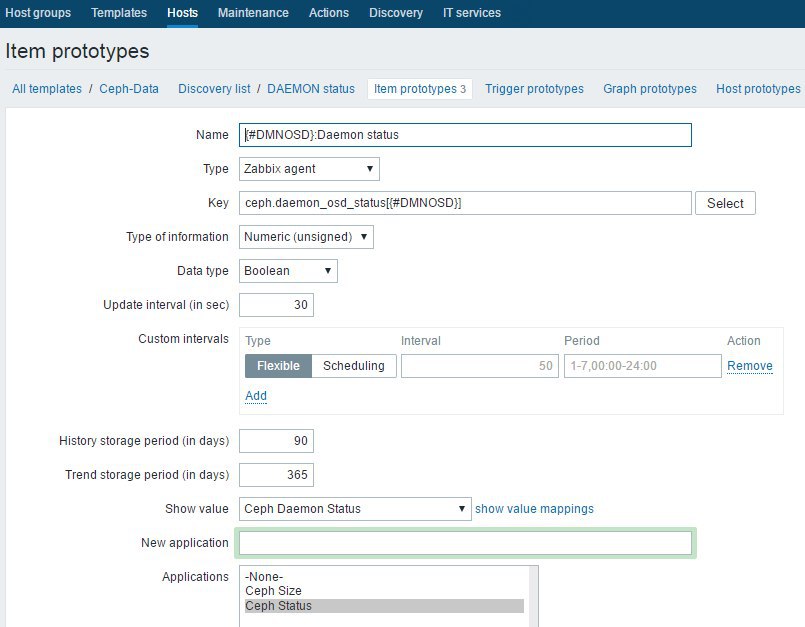The height and width of the screenshot is (627, 805).
Task: Open the Discovery menu item
Action: pyautogui.click(x=395, y=13)
